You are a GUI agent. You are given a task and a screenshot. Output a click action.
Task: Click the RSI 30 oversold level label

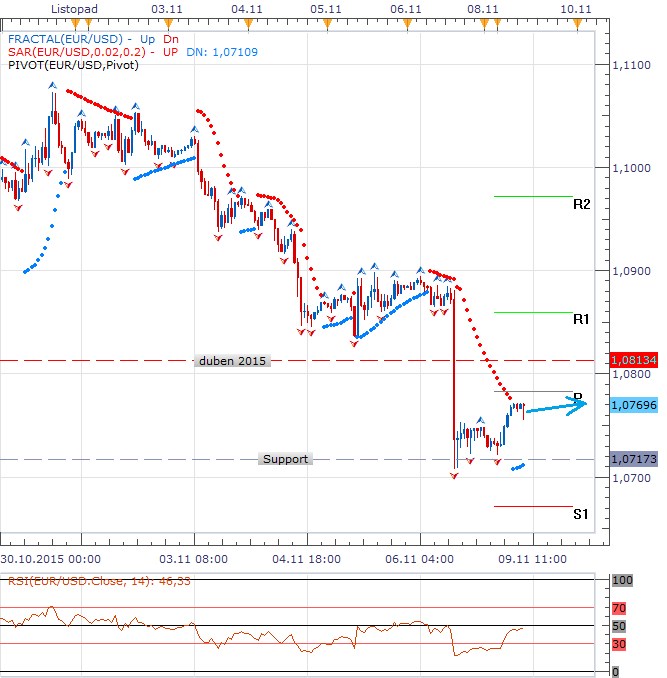point(619,645)
